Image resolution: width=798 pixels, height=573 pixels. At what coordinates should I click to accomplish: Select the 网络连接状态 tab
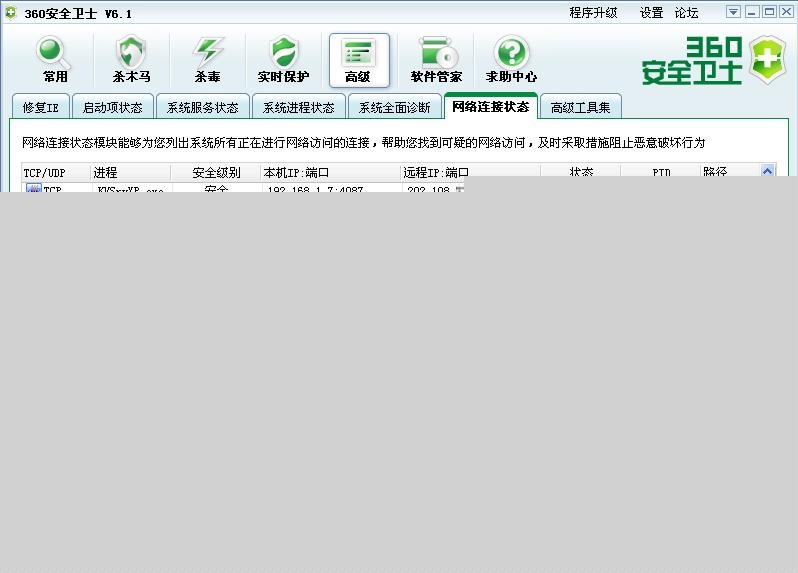(491, 106)
